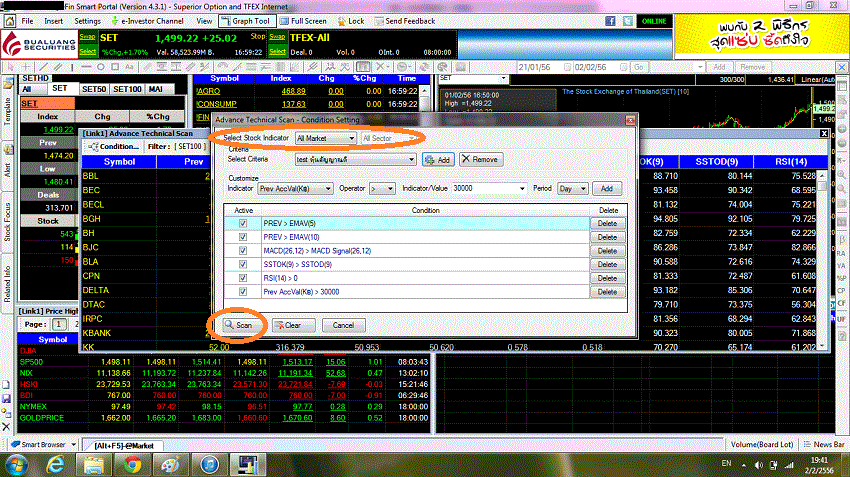Select the arrow pointer drawing tool

pos(10,67)
